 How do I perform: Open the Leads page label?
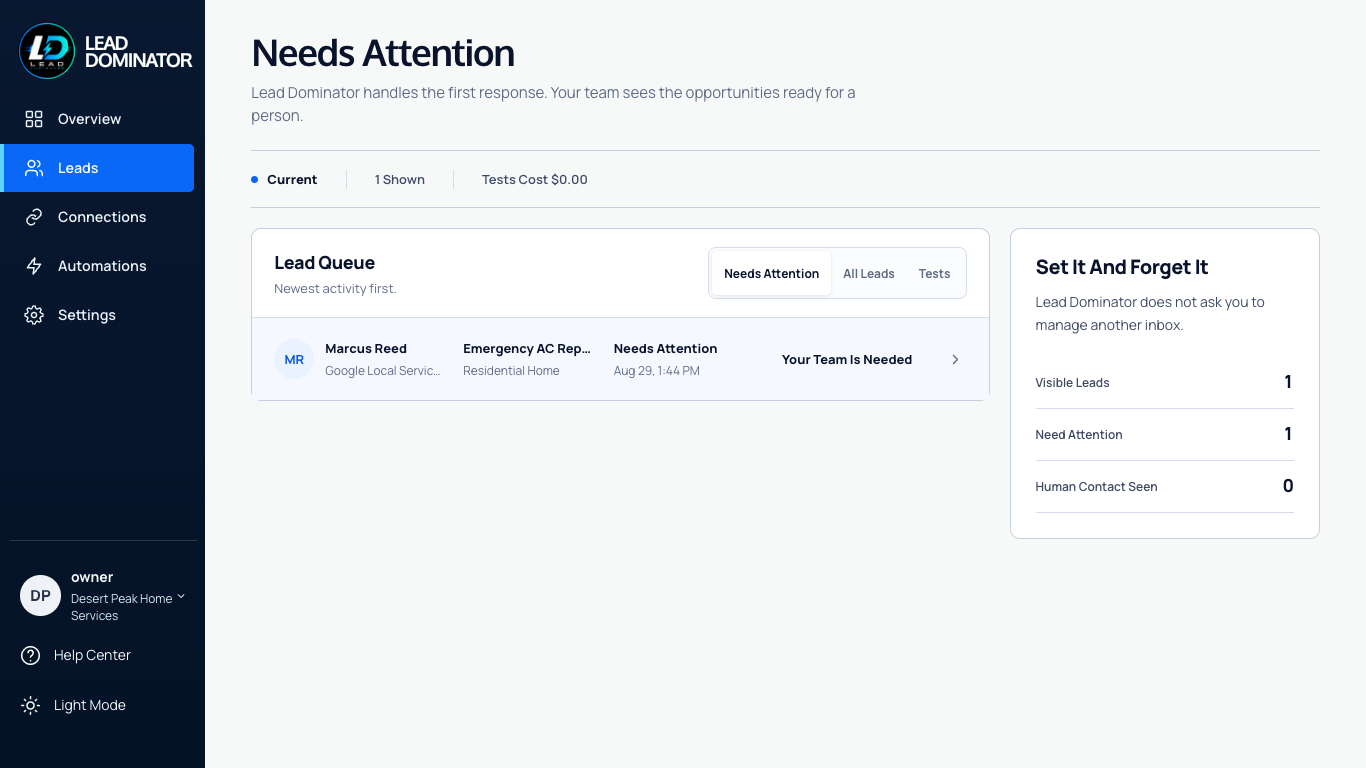[78, 168]
